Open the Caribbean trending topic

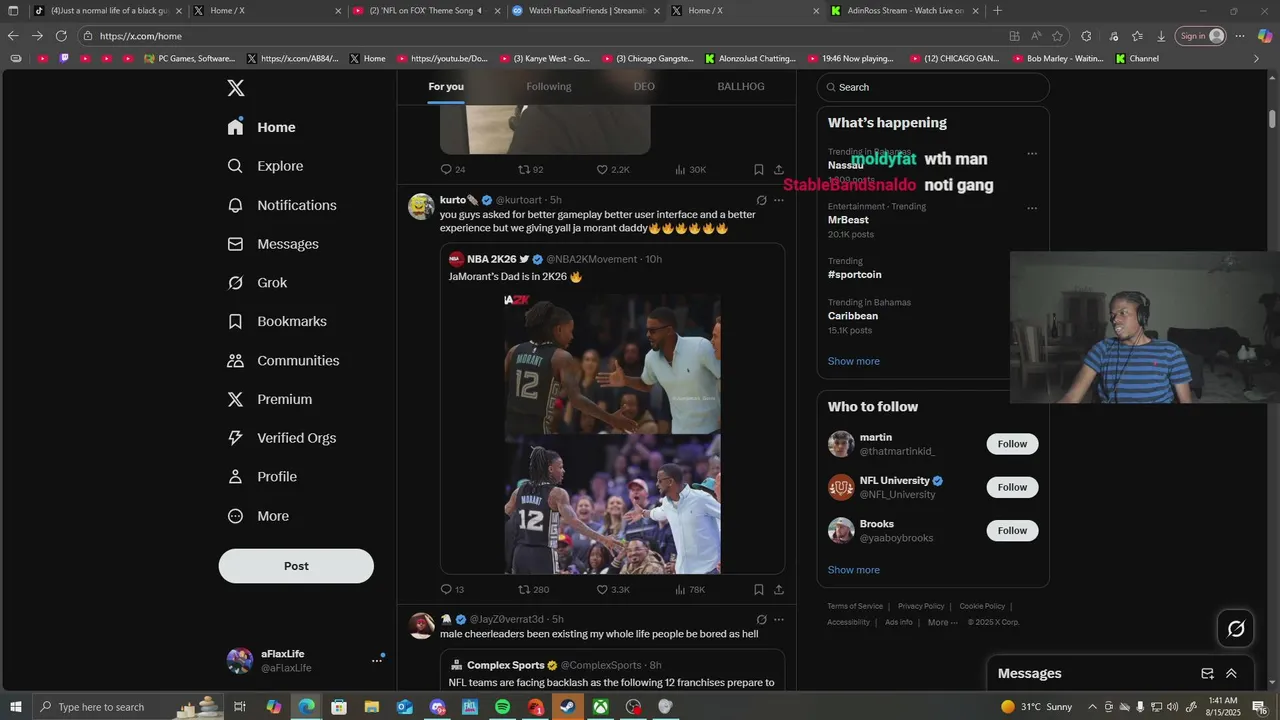click(x=853, y=316)
